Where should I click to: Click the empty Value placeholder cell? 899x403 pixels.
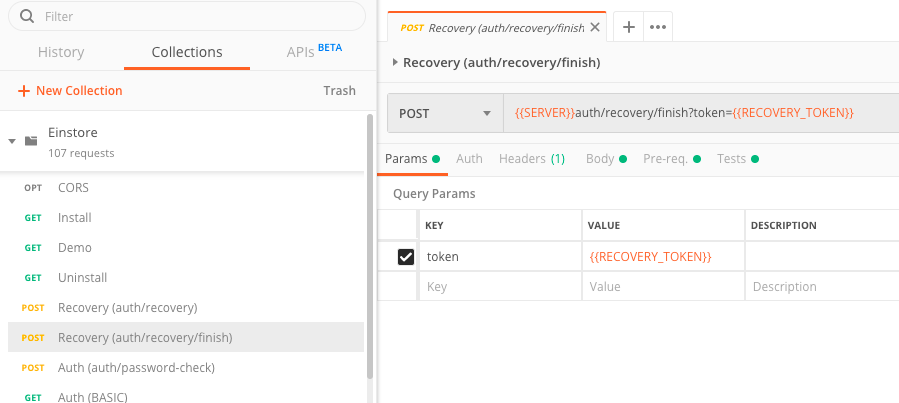pos(663,287)
